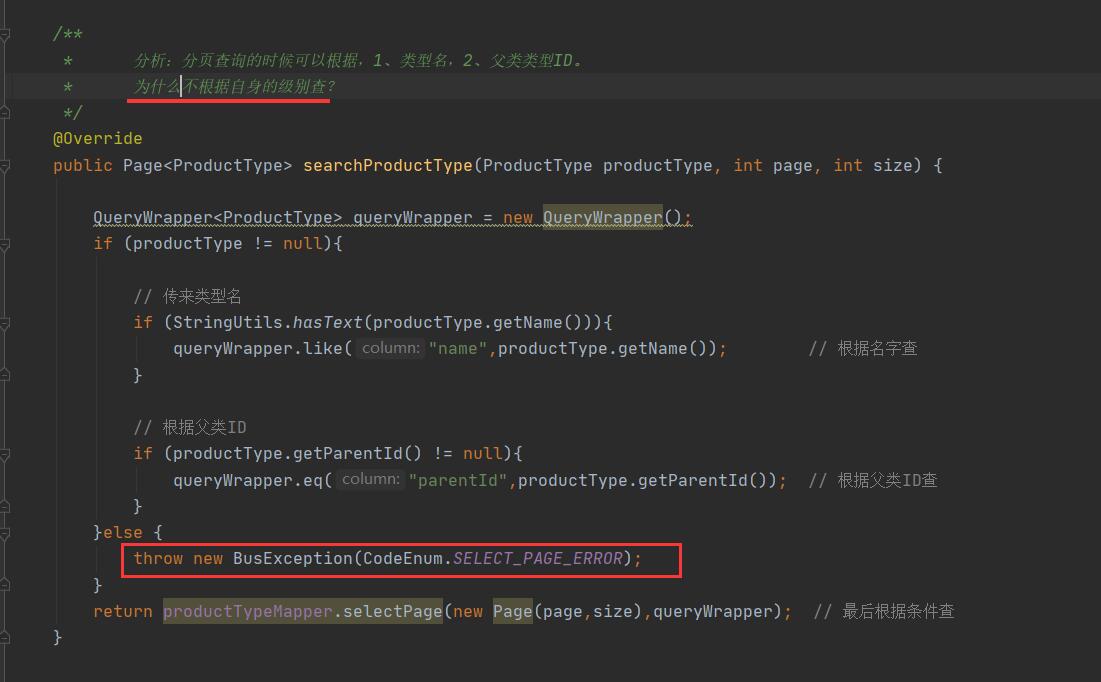
Task: Click the comment '// 传来类型名'
Action: [187, 296]
